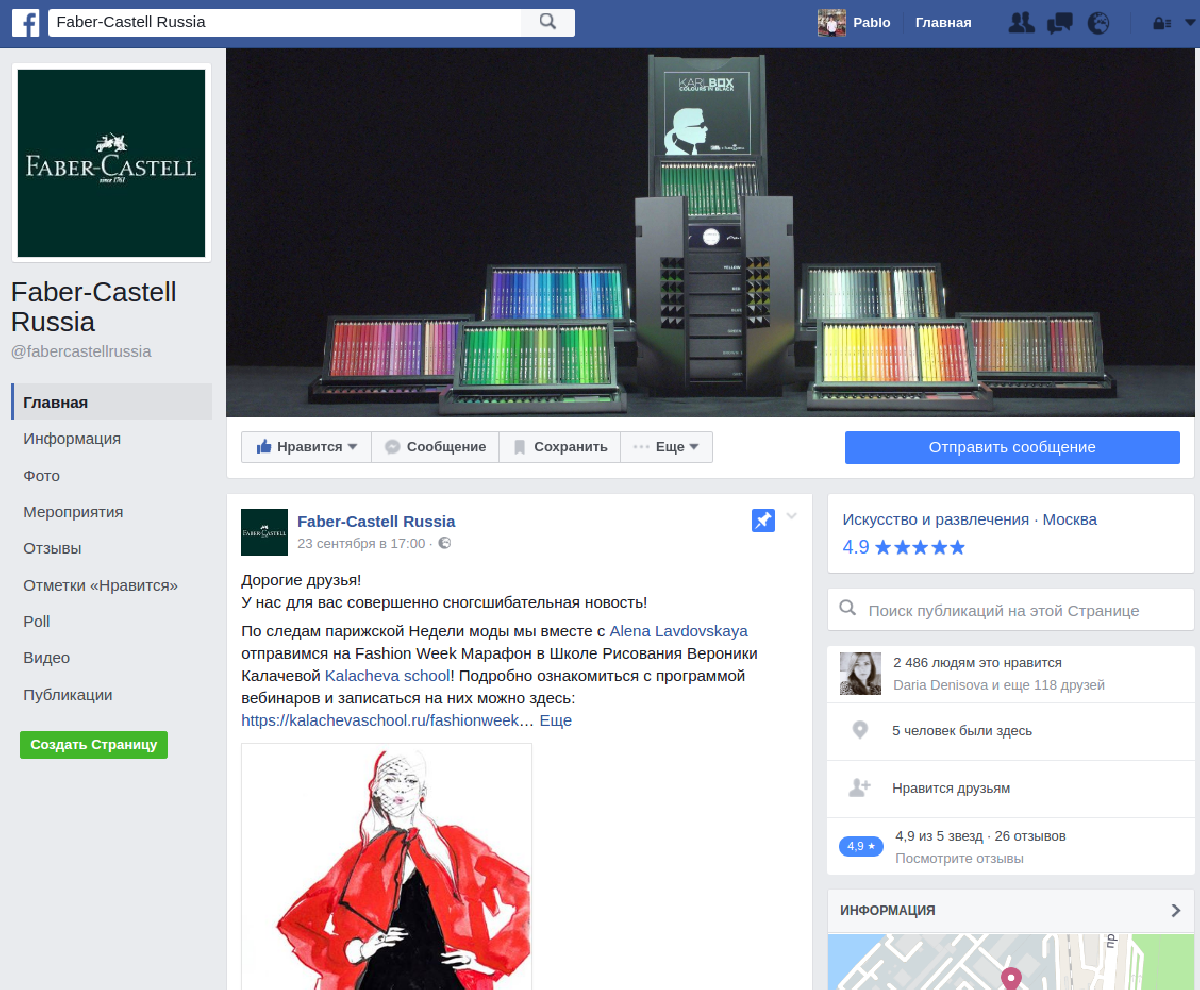Open the Еще more-actions dropdown
This screenshot has height=990, width=1200.
point(666,447)
